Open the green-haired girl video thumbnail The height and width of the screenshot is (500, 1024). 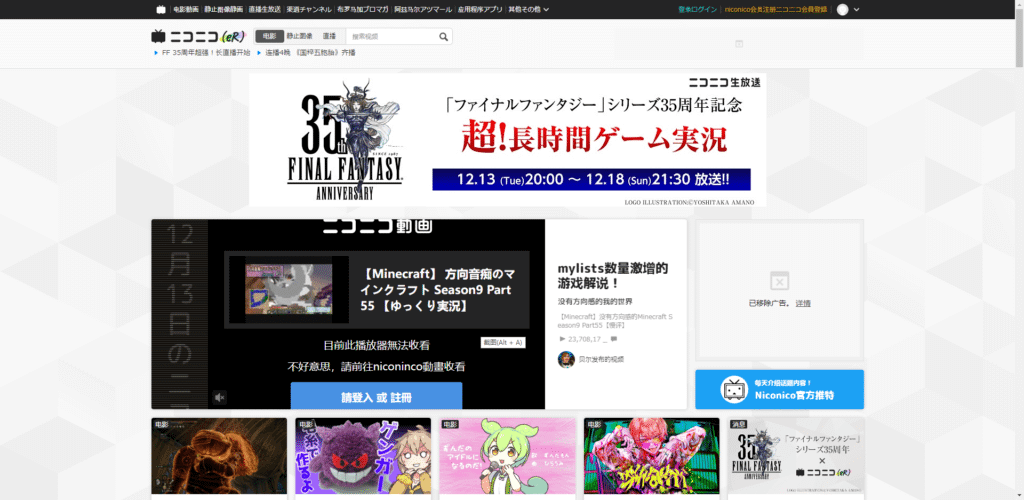(507, 456)
